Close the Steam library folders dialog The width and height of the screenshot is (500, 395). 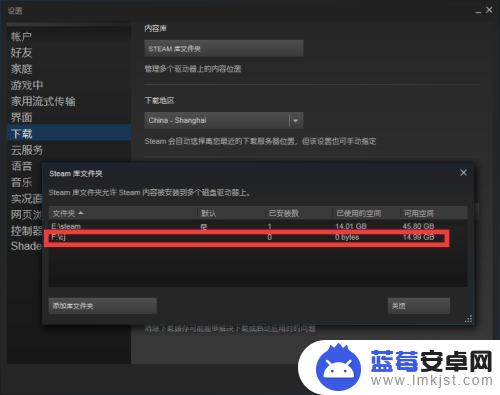click(463, 173)
